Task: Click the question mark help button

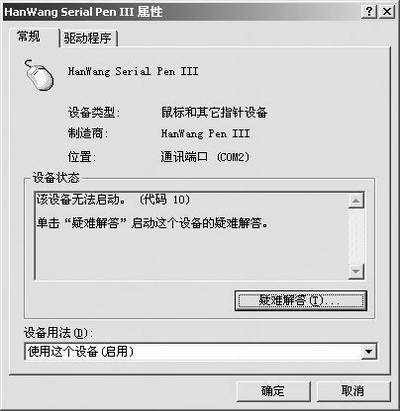Action: pos(369,12)
